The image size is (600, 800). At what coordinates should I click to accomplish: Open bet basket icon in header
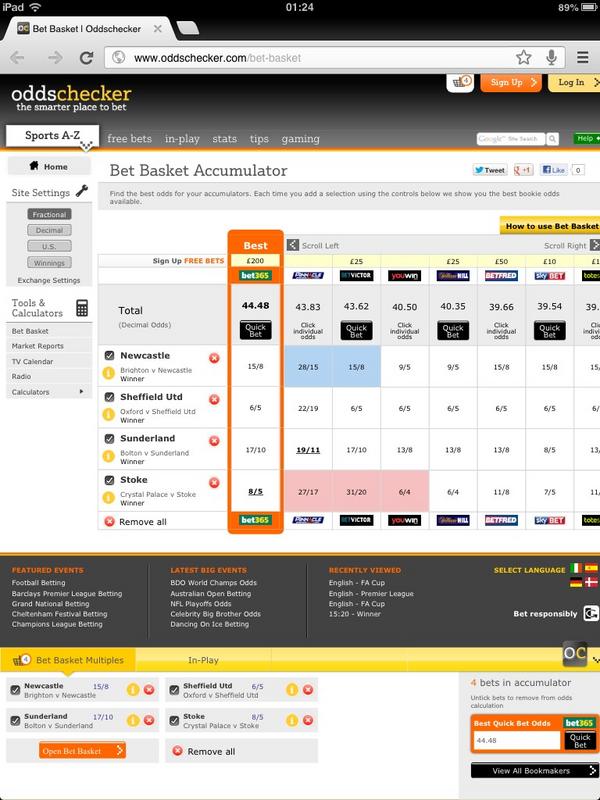tap(460, 82)
